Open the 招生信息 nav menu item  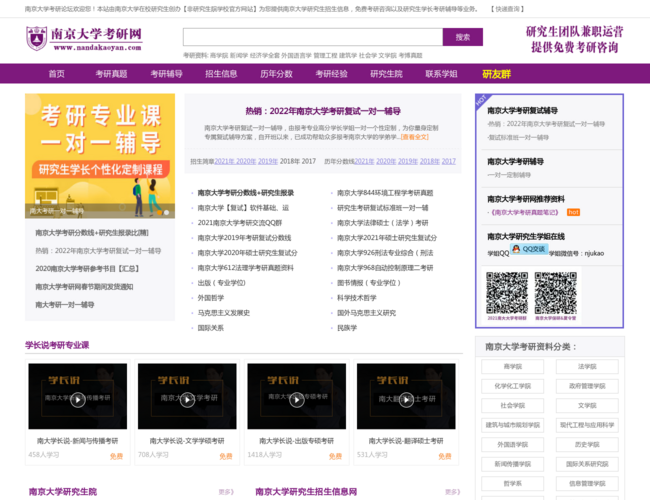221,74
